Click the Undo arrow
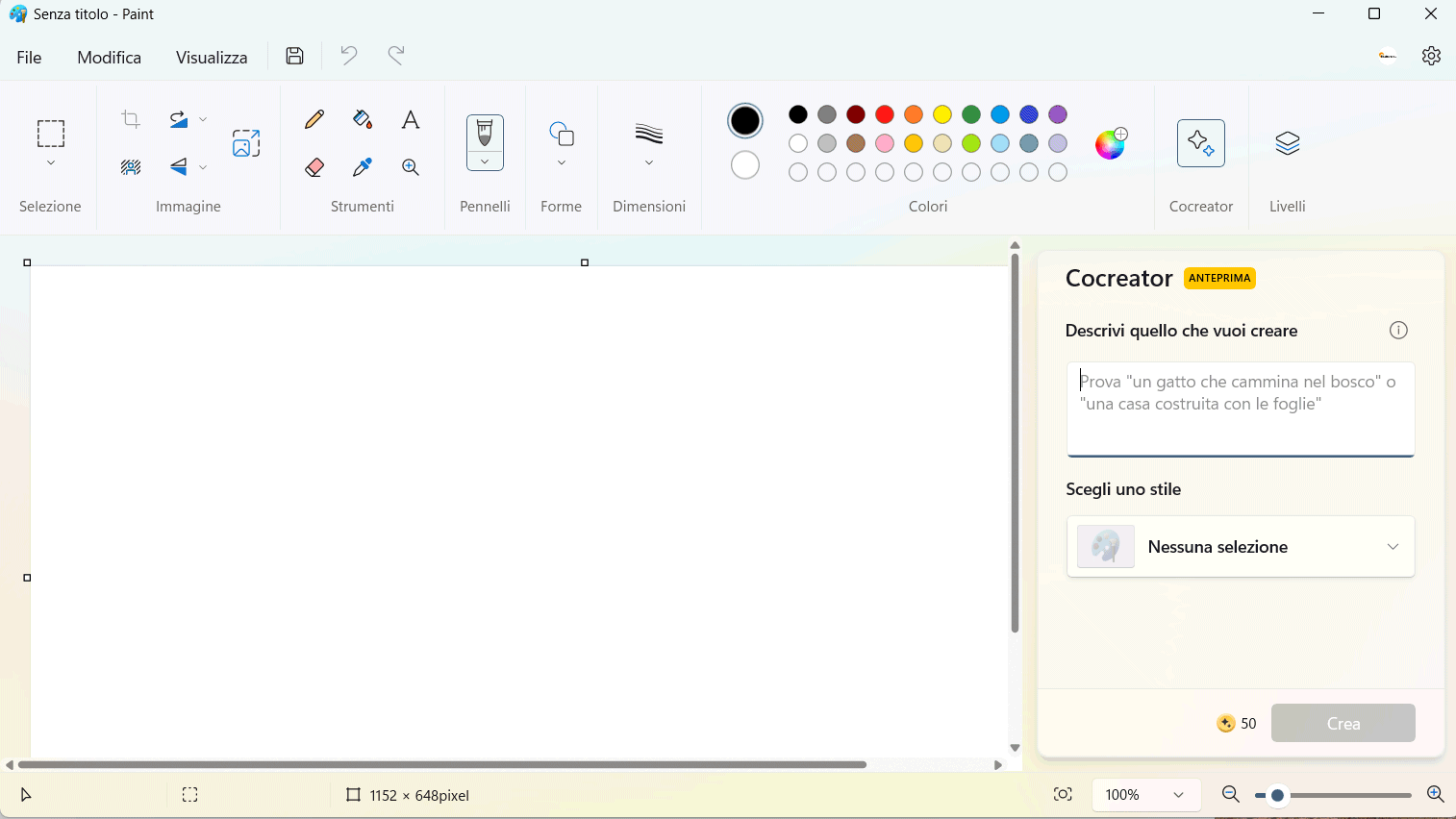This screenshot has height=819, width=1456. 348,56
